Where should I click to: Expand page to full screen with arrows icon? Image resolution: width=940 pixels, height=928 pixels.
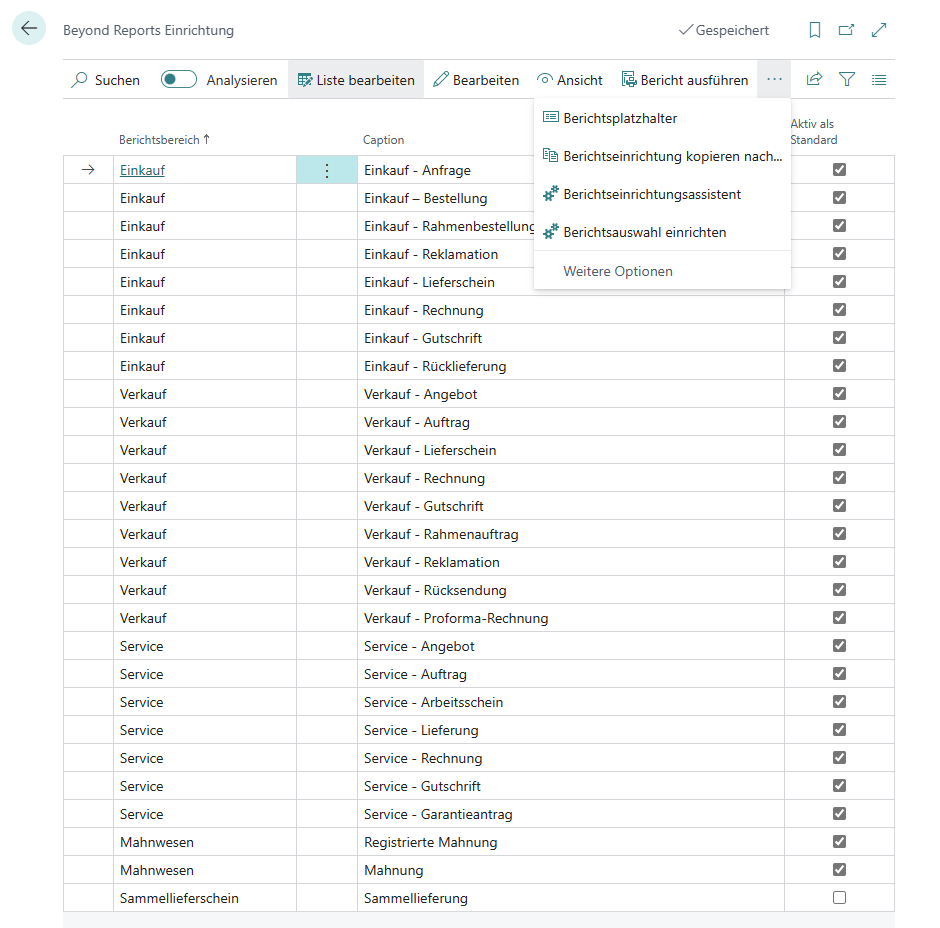[878, 30]
